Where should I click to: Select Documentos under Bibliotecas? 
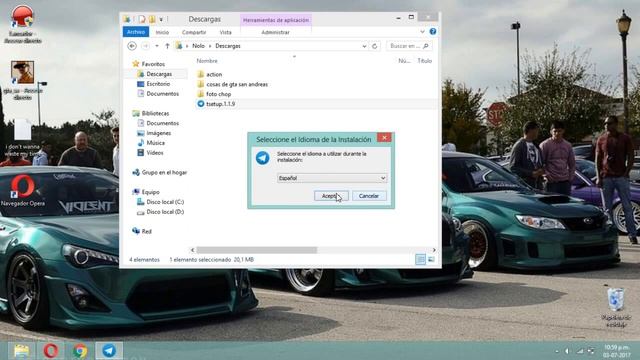click(162, 123)
